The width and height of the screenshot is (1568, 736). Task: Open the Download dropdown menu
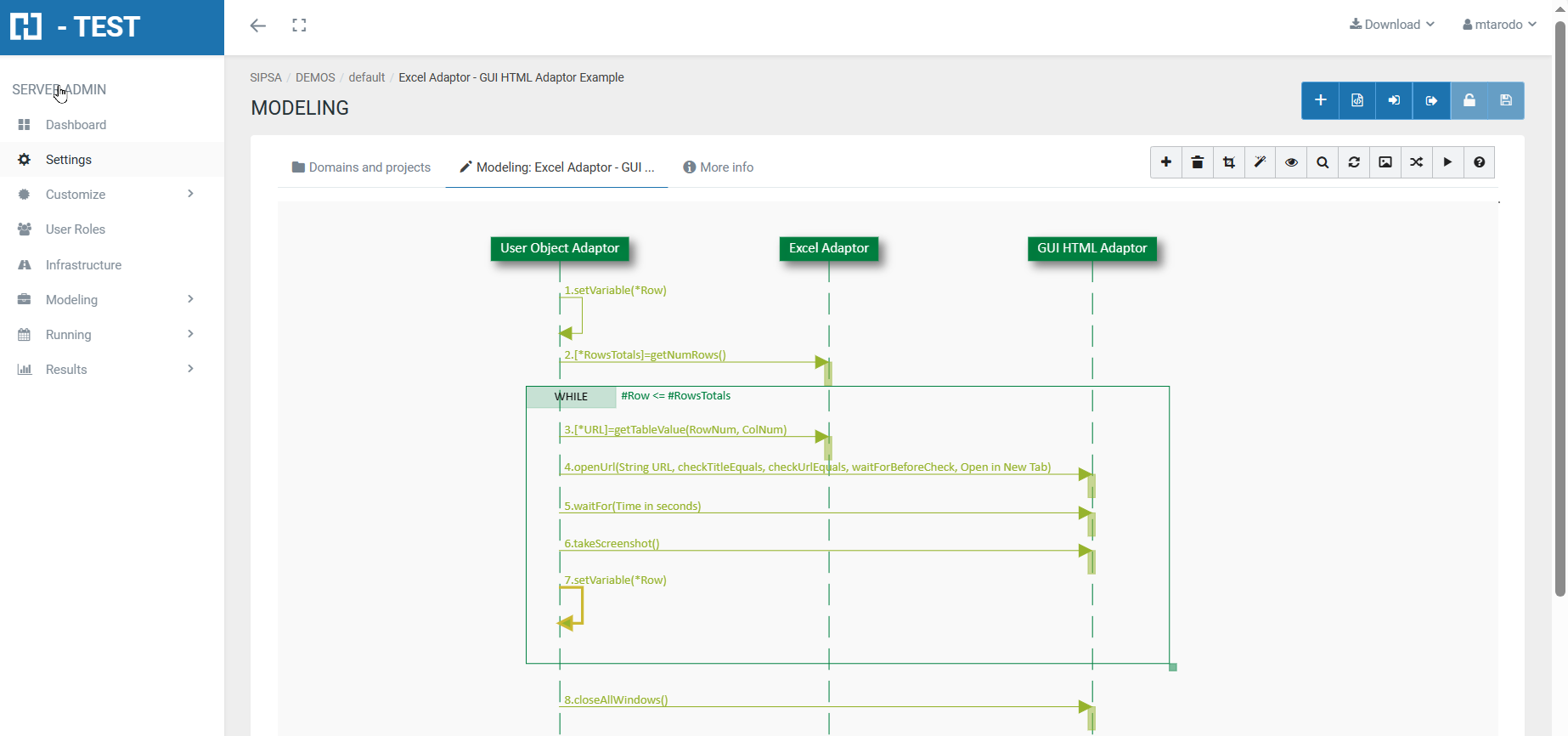coord(1392,25)
